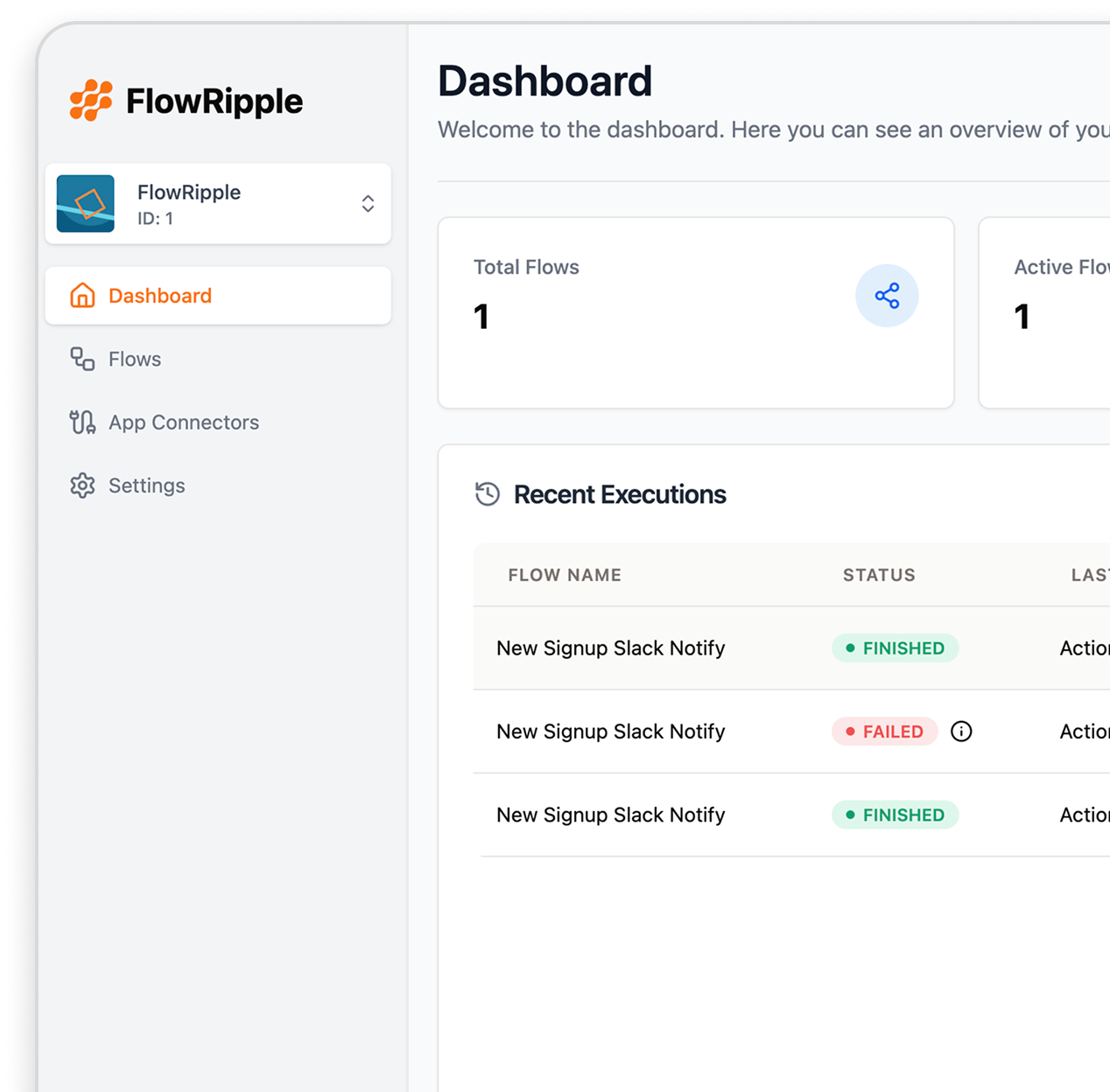Image resolution: width=1110 pixels, height=1092 pixels.
Task: Click the Total Flows count
Action: 481,317
